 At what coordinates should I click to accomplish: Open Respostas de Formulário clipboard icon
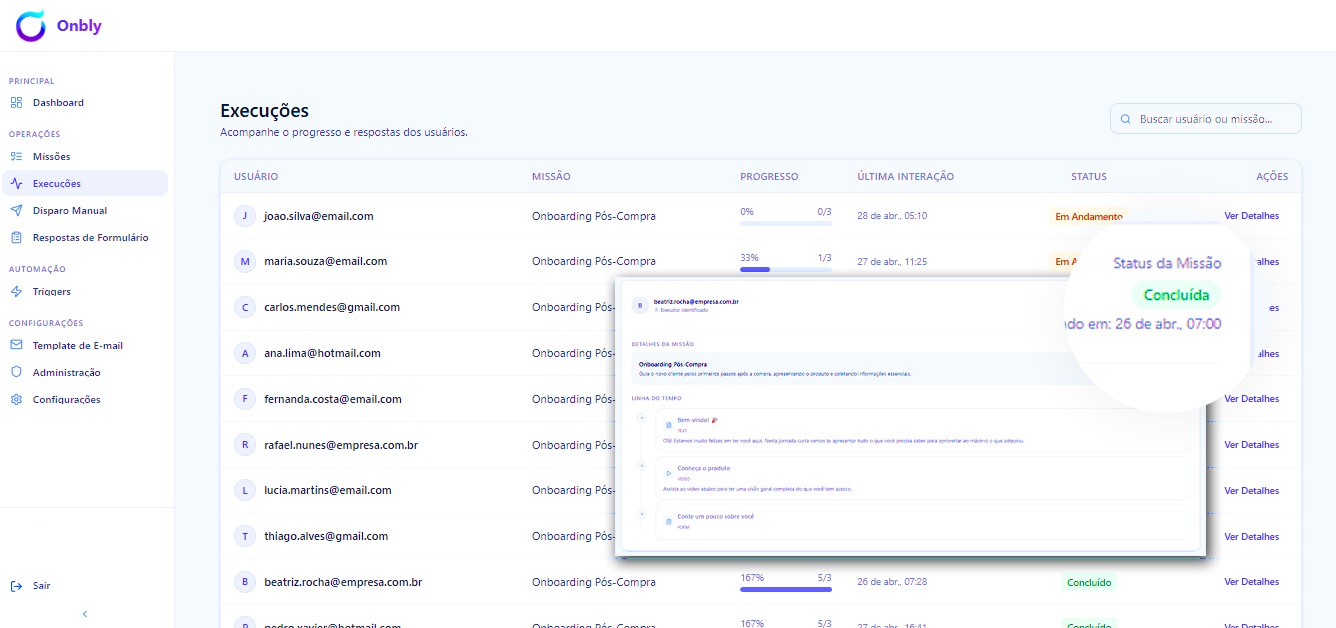pyautogui.click(x=16, y=238)
